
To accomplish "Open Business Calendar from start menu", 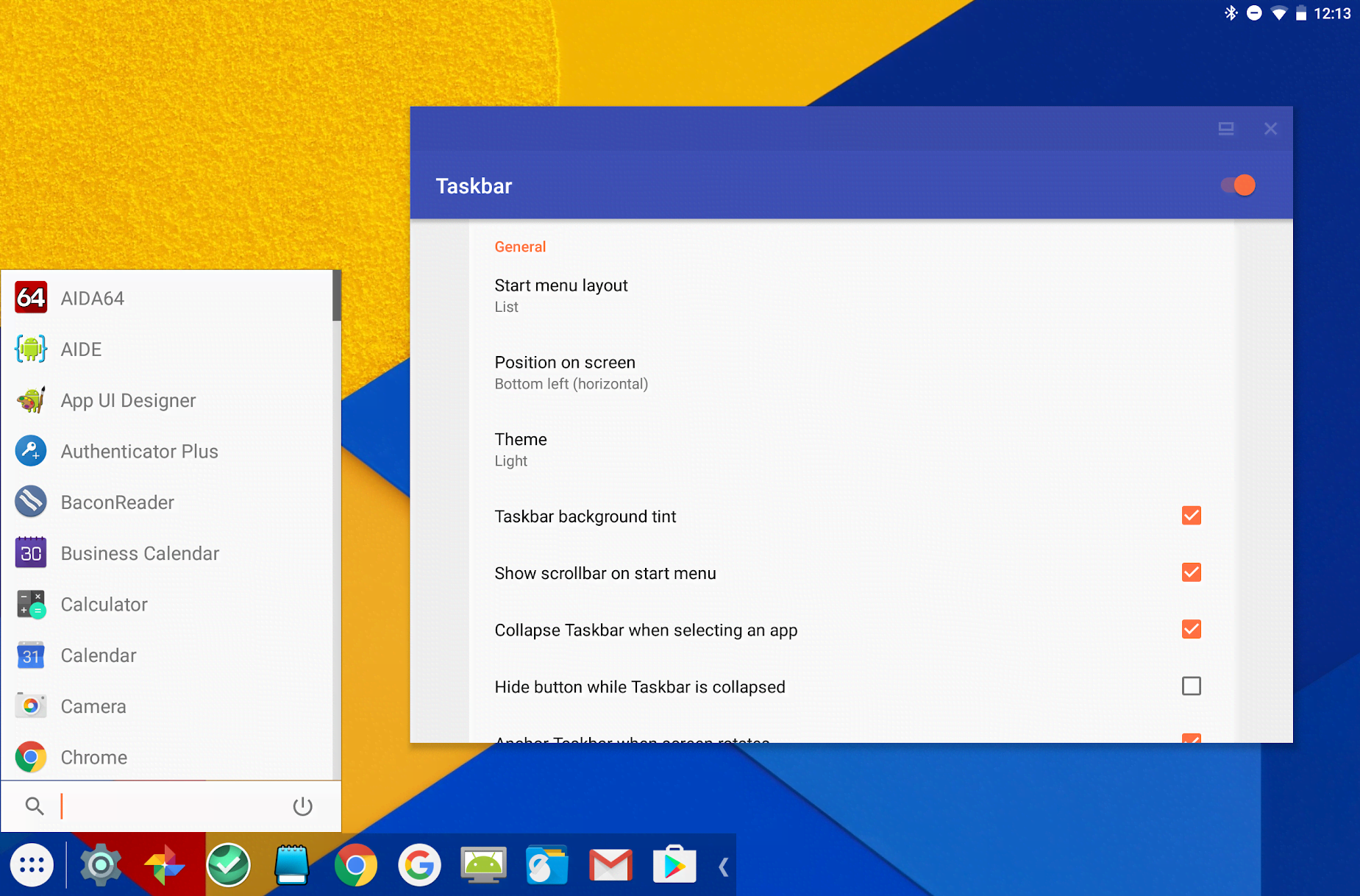I will [x=167, y=553].
